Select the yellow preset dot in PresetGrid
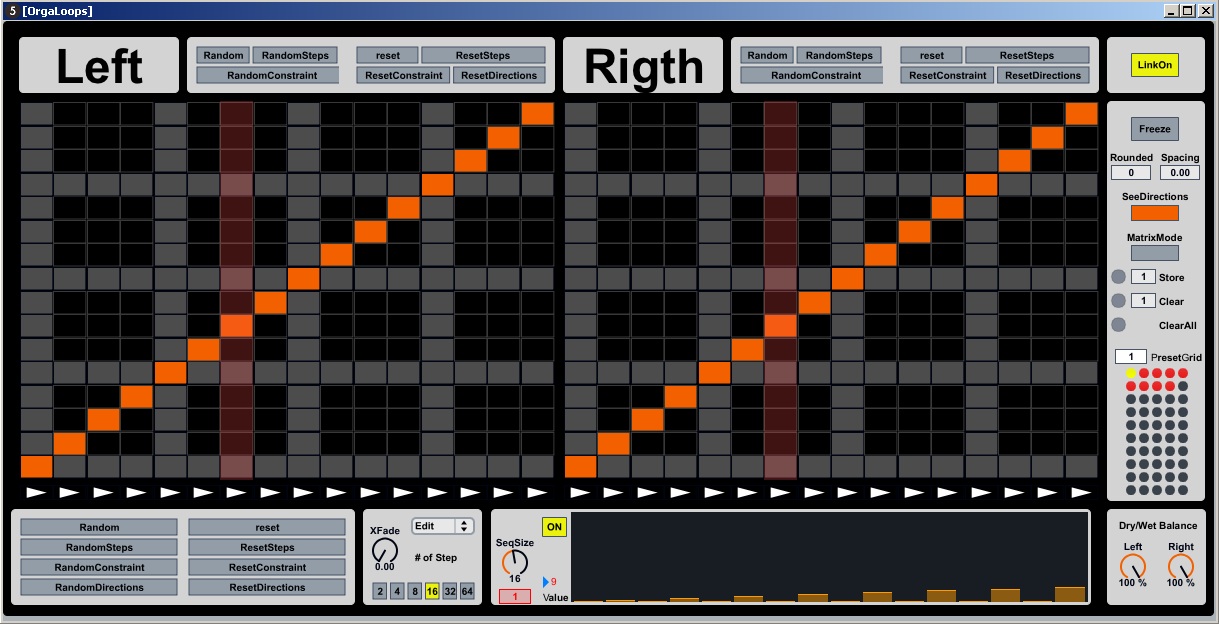The height and width of the screenshot is (624, 1219). 1131,373
